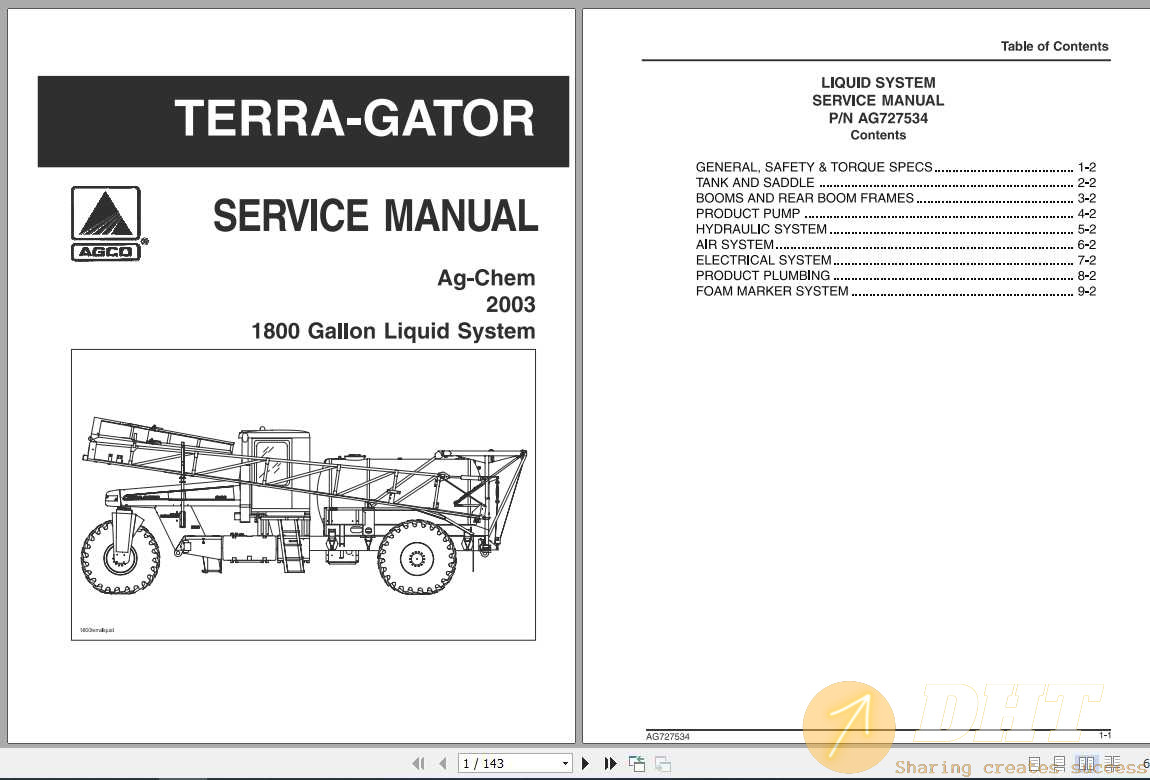Jump to the last page
Screen dimensions: 1150x780
click(x=610, y=763)
